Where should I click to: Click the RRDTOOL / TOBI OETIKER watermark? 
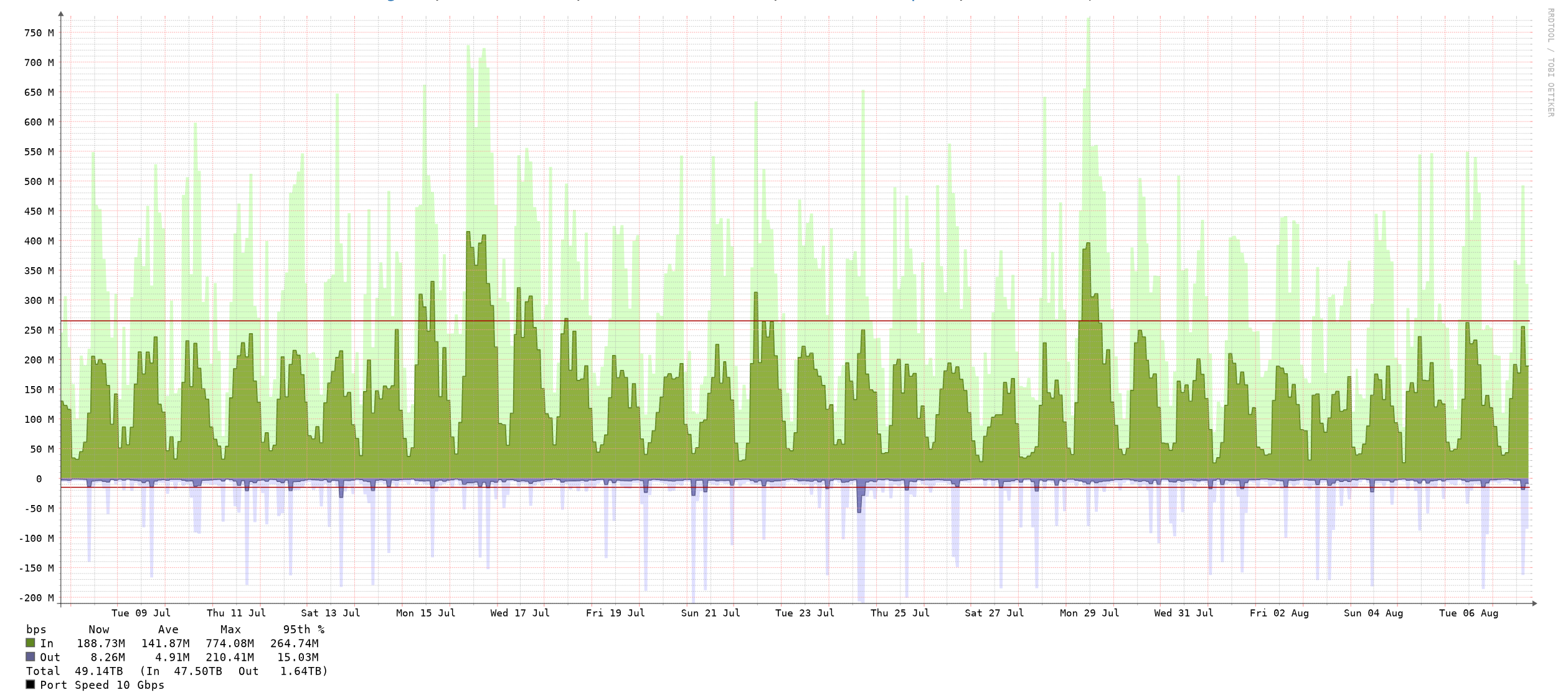[x=1551, y=62]
